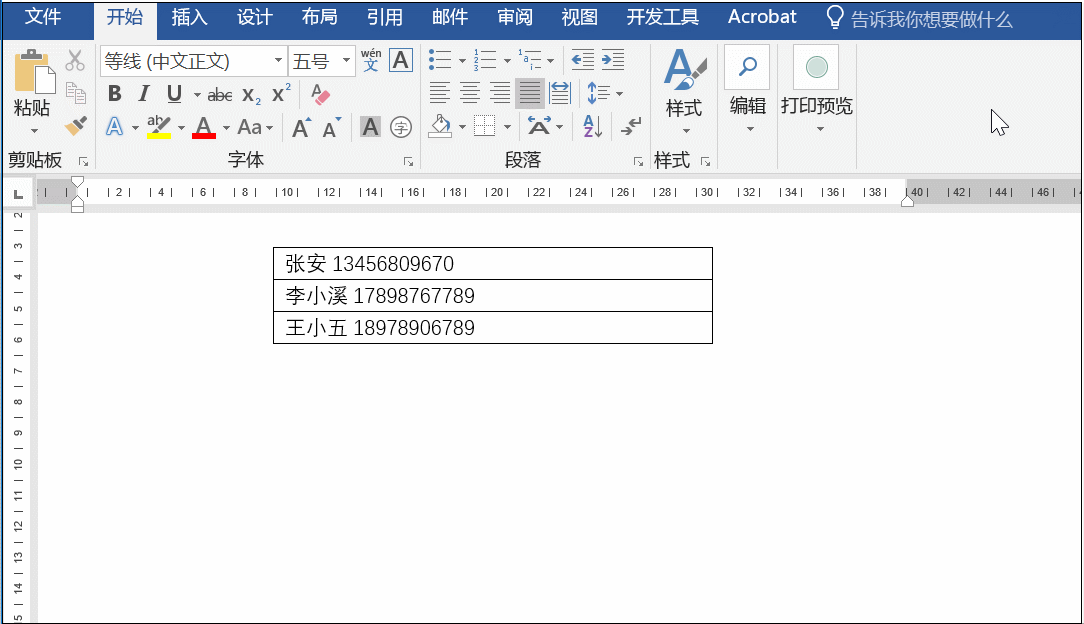
Task: Click the clear formatting eraser icon
Action: tap(319, 93)
